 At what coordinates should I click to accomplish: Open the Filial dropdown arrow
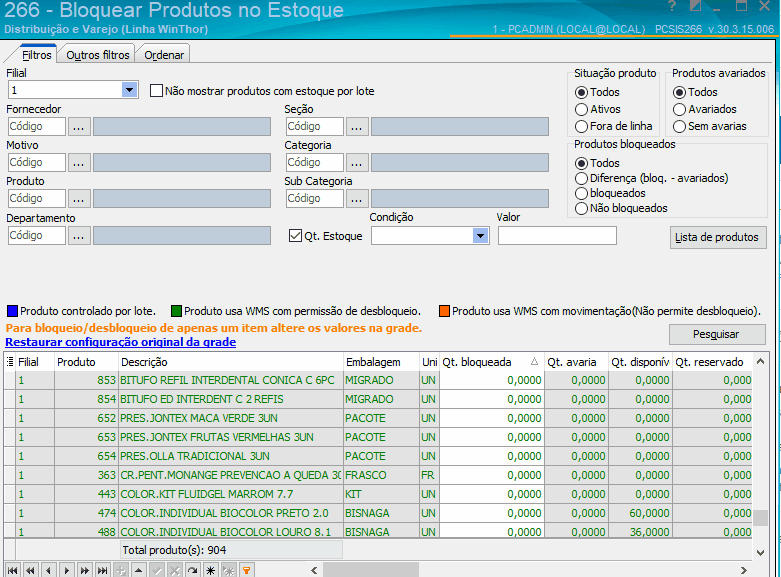[130, 90]
